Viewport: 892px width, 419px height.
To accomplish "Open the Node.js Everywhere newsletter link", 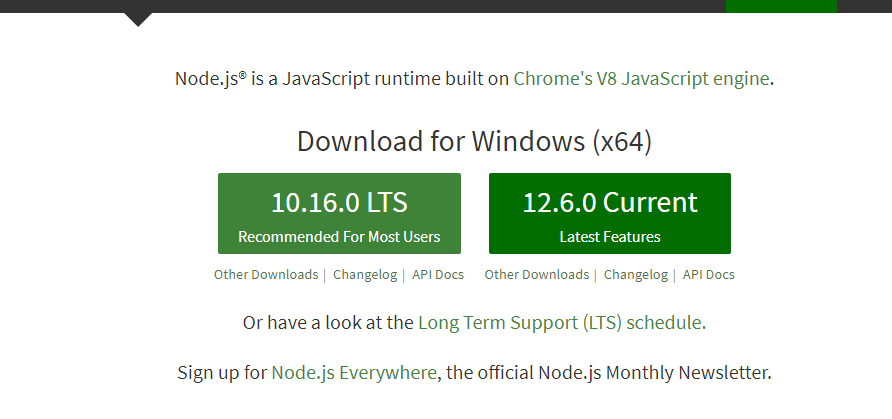I will tap(354, 373).
